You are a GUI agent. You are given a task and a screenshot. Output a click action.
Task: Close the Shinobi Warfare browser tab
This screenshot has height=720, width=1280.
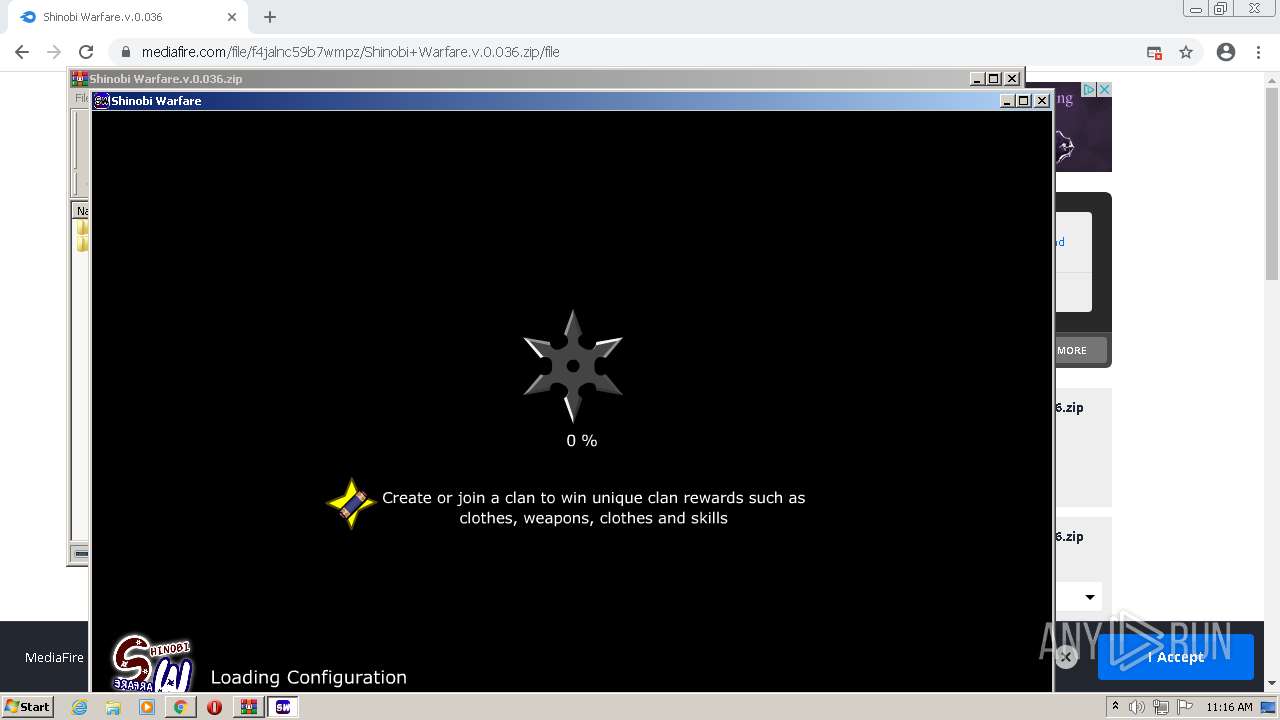[x=232, y=17]
